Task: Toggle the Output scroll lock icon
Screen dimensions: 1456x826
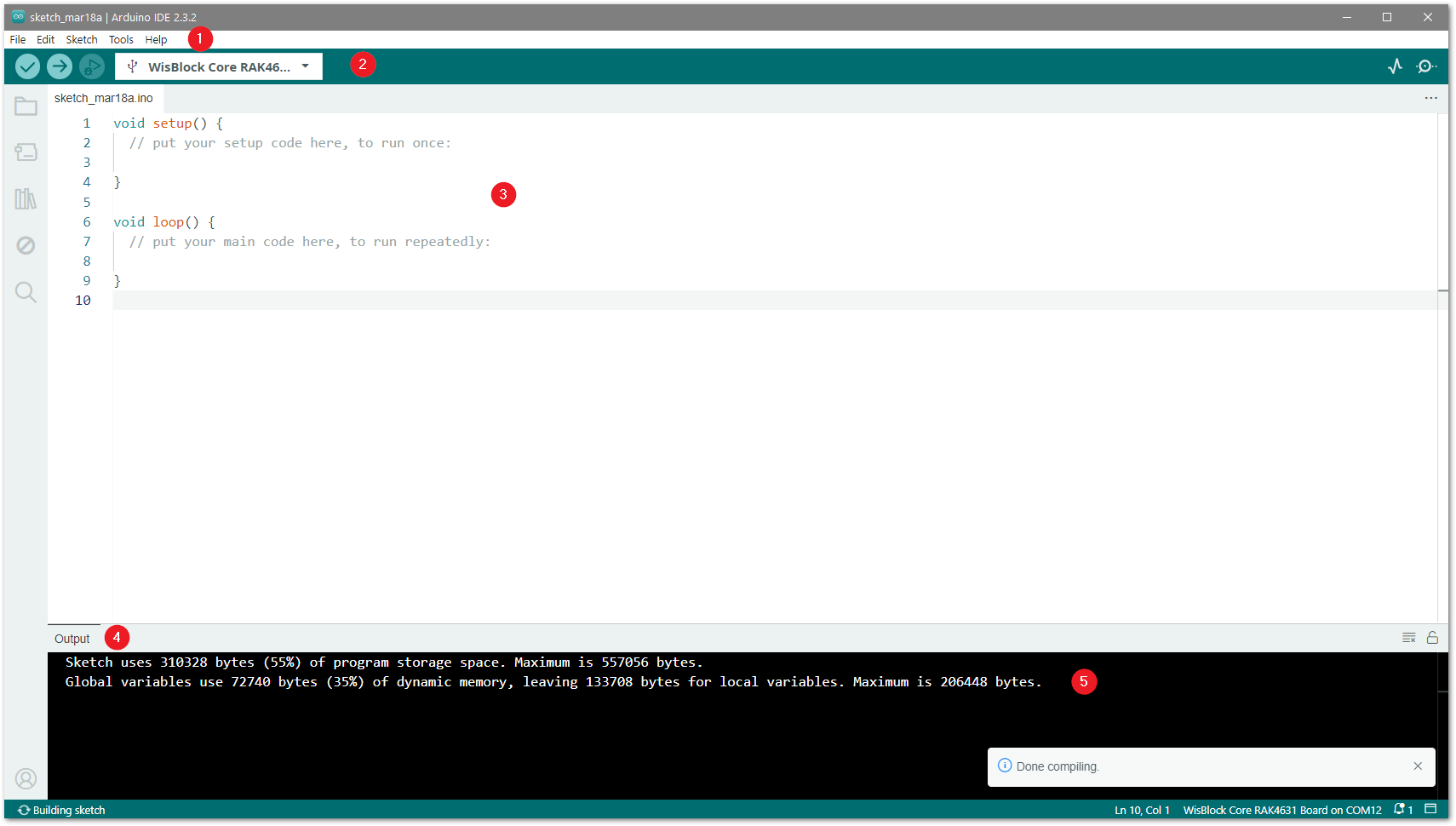Action: coord(1432,638)
